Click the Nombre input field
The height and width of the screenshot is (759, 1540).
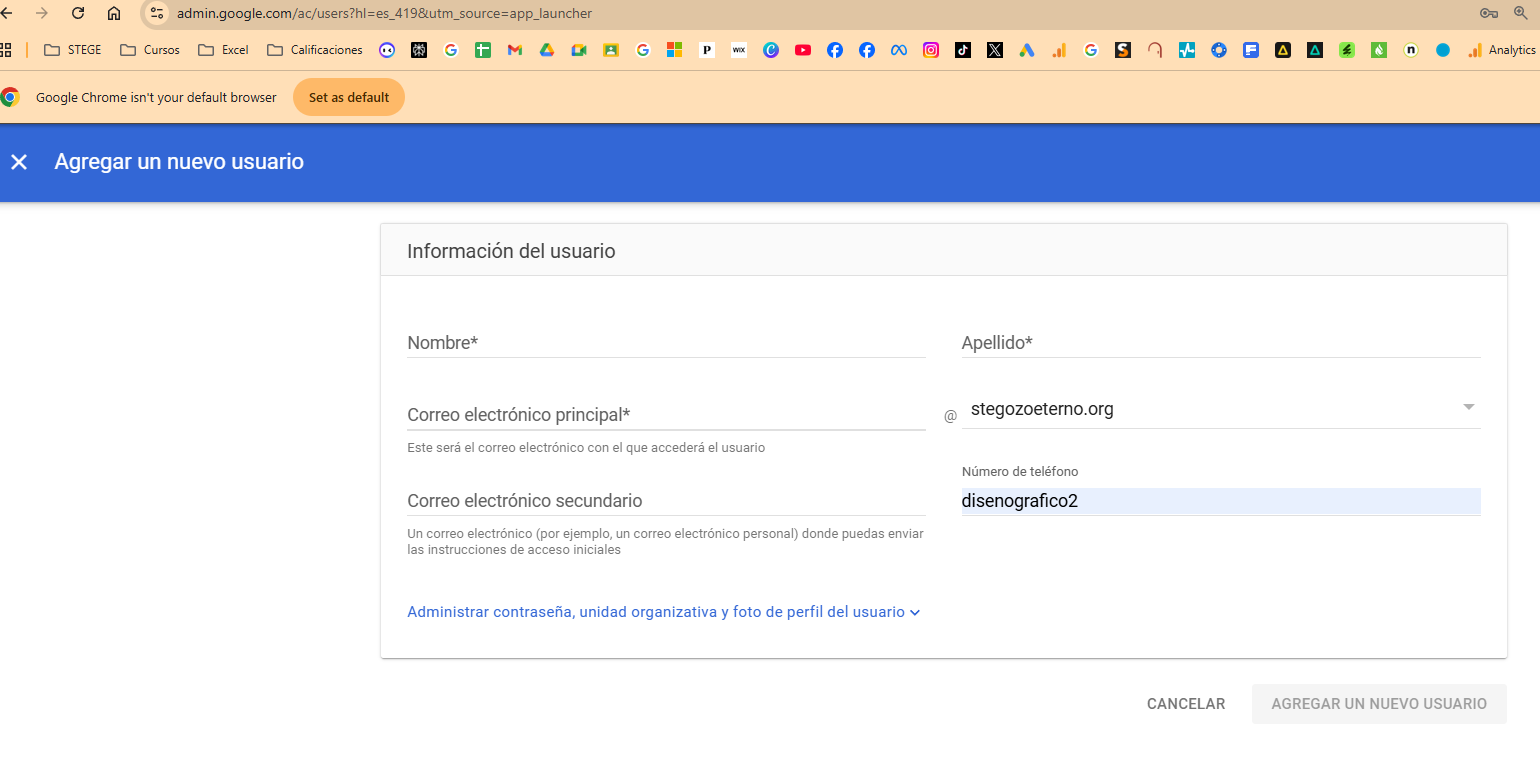click(x=666, y=343)
